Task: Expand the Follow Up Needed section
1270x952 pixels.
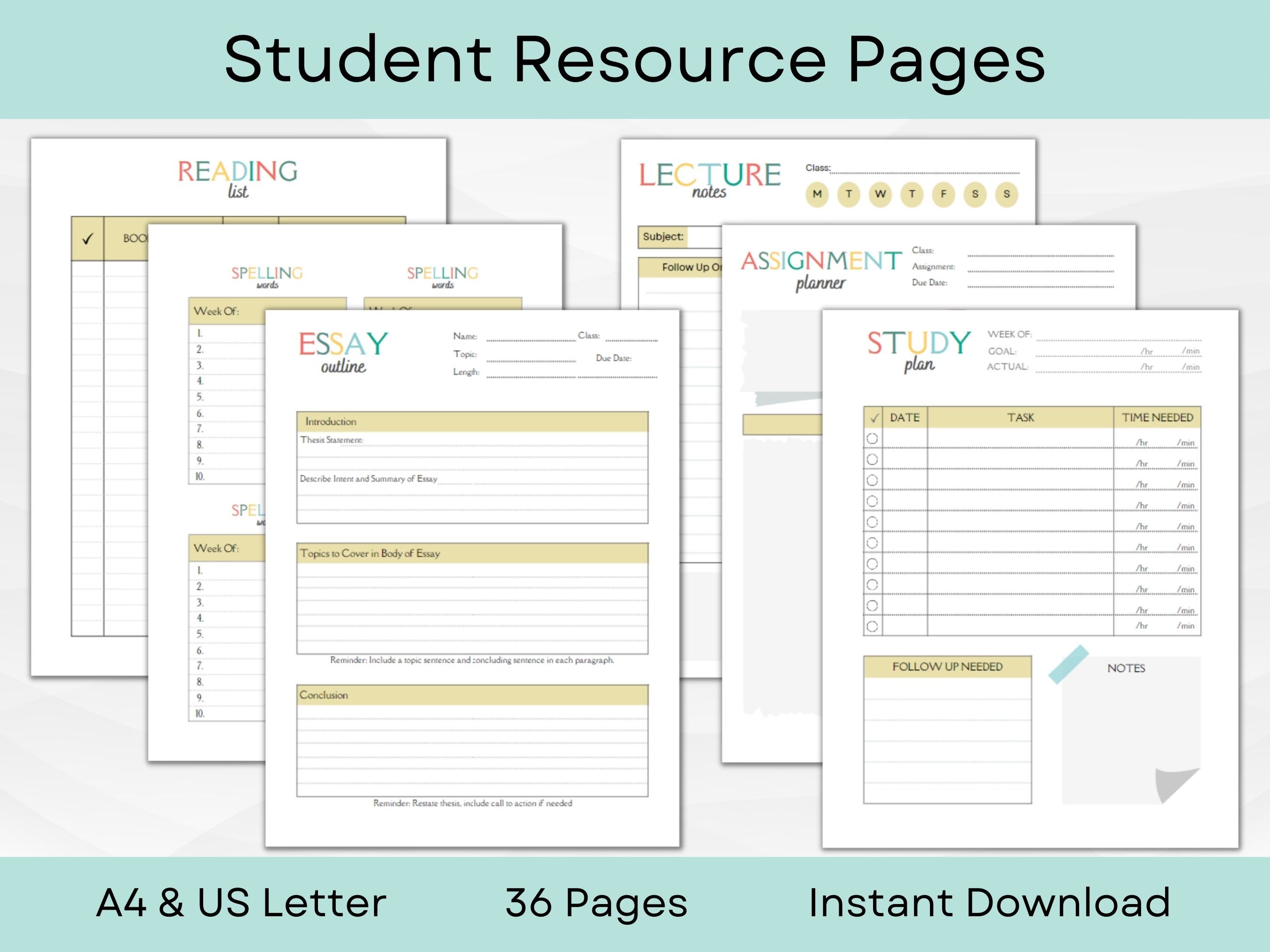Action: (x=947, y=666)
